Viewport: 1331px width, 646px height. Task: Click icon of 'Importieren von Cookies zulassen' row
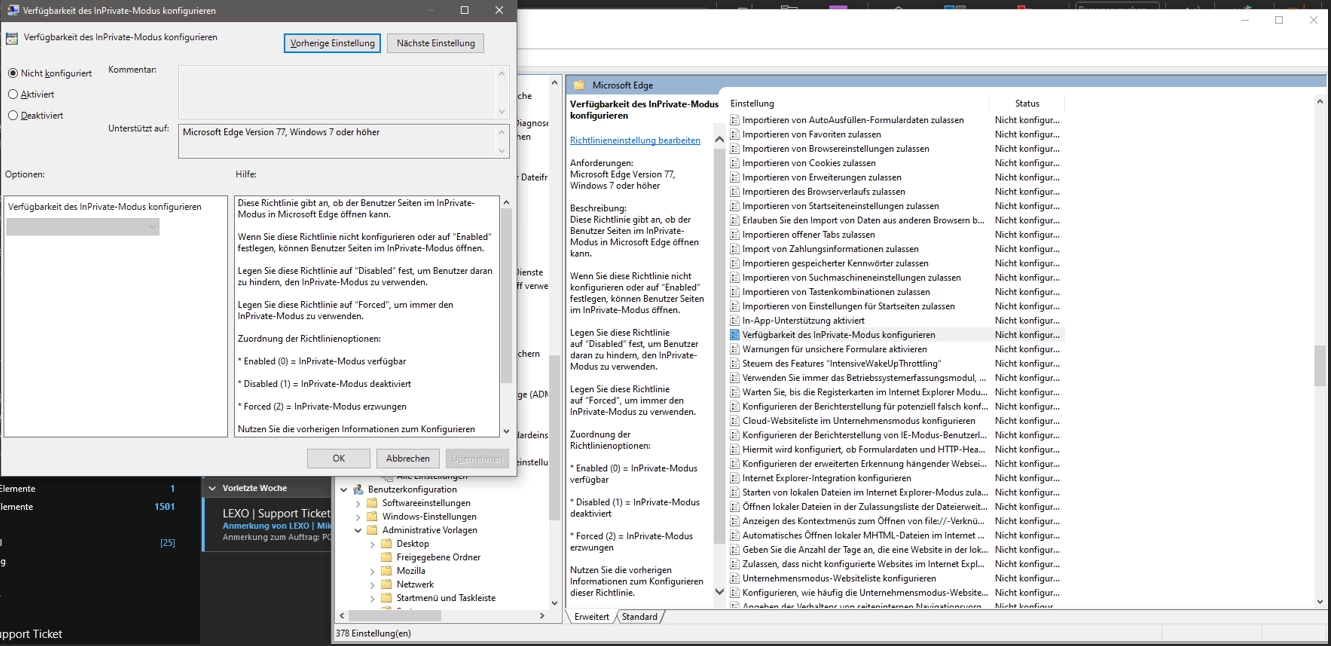[x=735, y=163]
